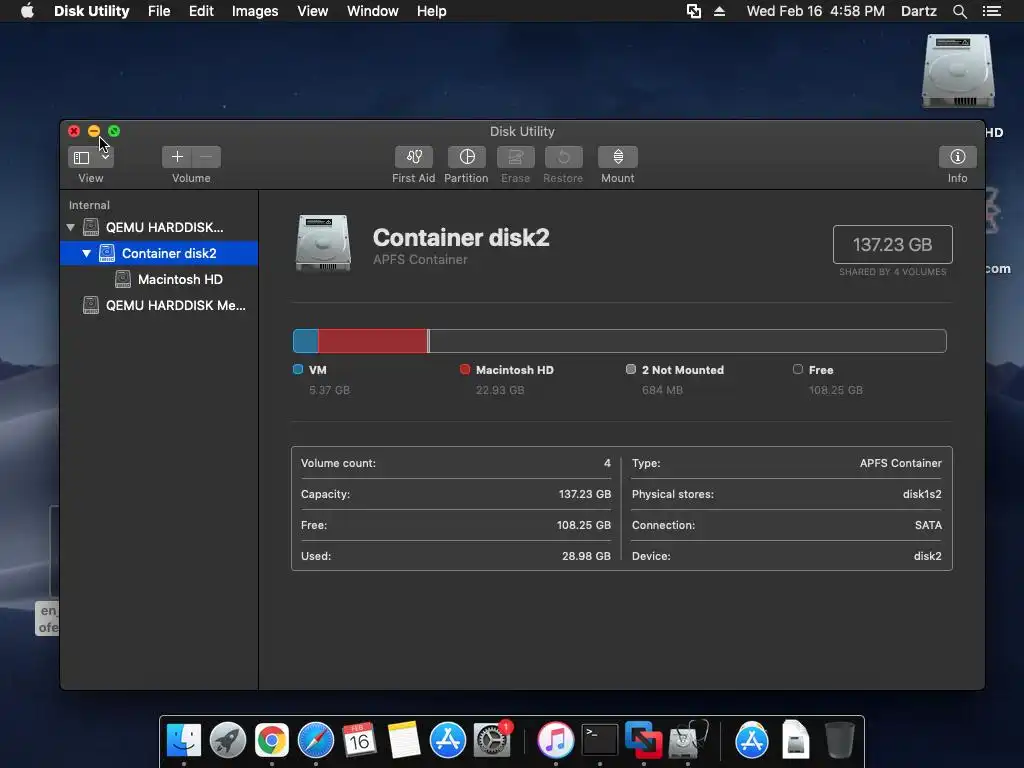Click the gray 2 Not Mounted swatch
Screen dimensions: 1024x768
[631, 370]
